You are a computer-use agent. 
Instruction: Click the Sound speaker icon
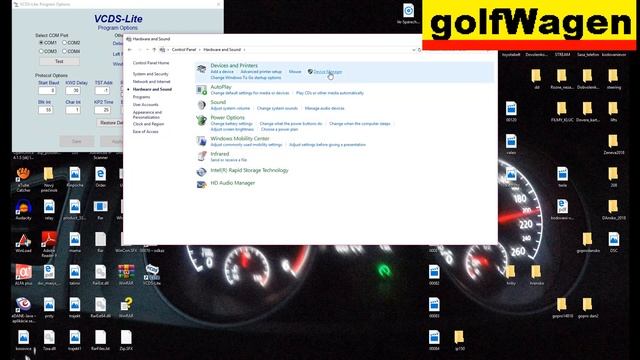coord(201,105)
